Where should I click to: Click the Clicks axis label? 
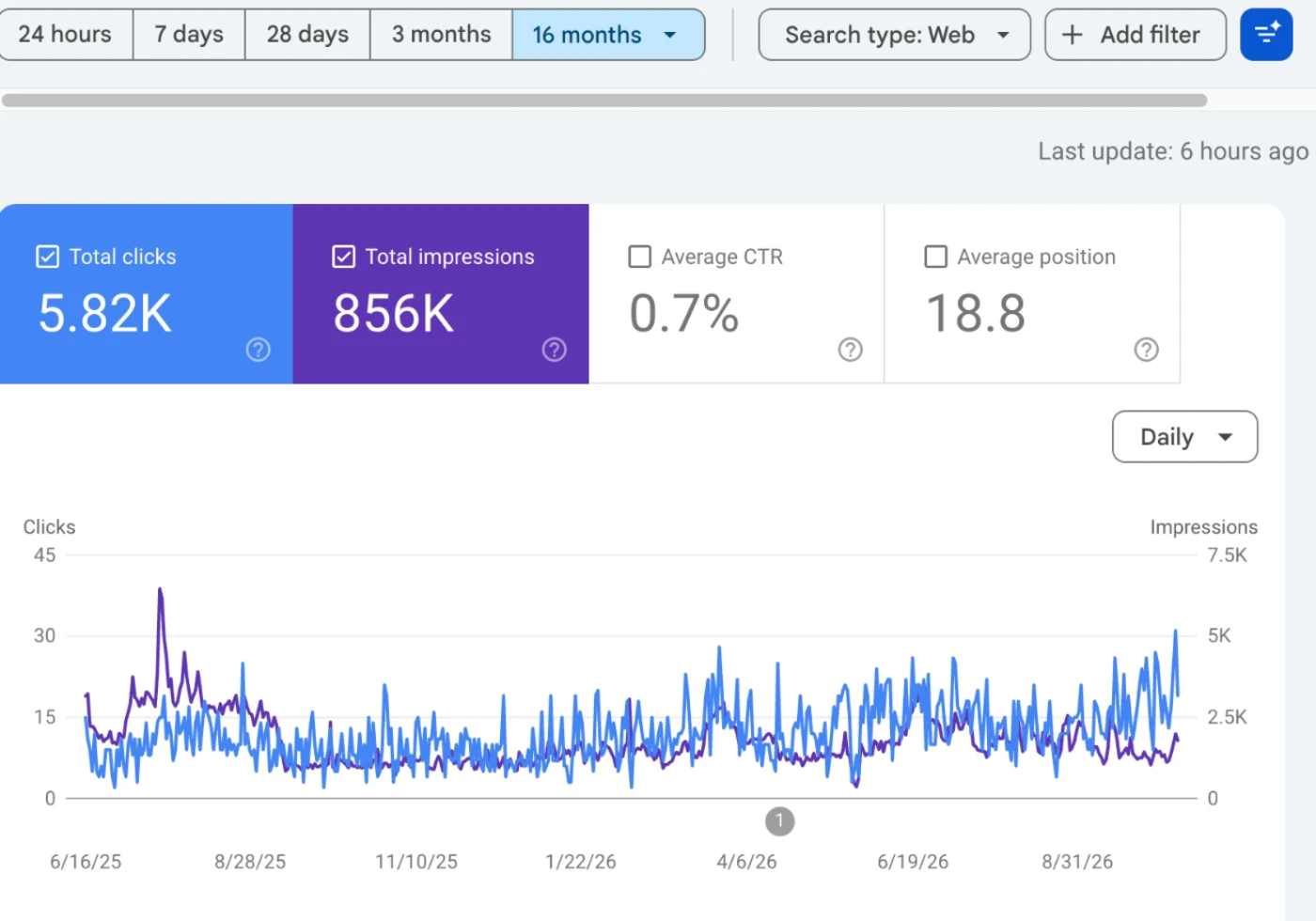(x=49, y=527)
